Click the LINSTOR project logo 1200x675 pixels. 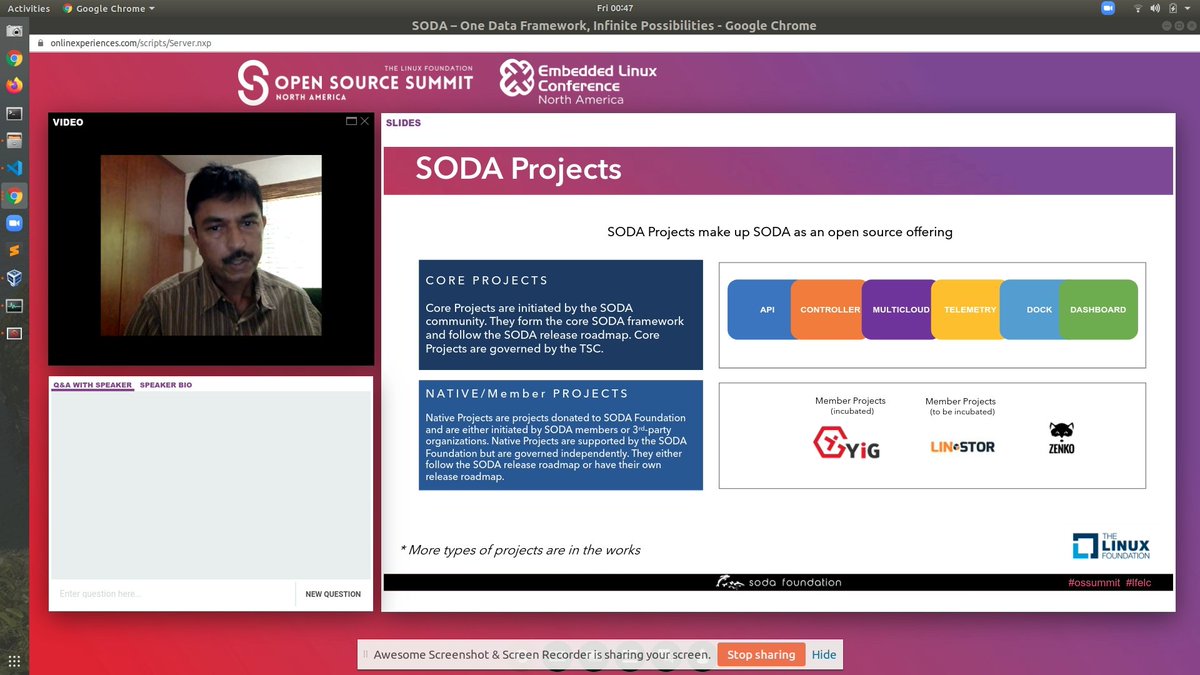click(x=962, y=447)
